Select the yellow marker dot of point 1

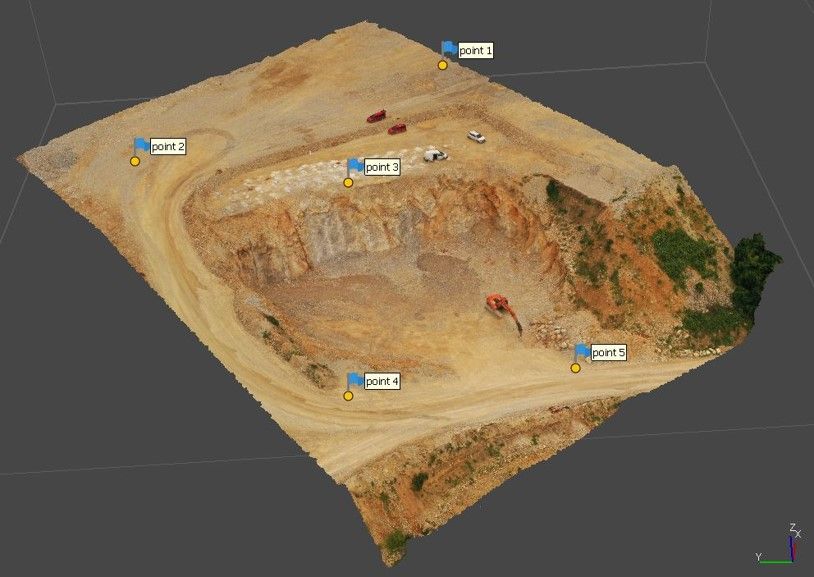(442, 65)
